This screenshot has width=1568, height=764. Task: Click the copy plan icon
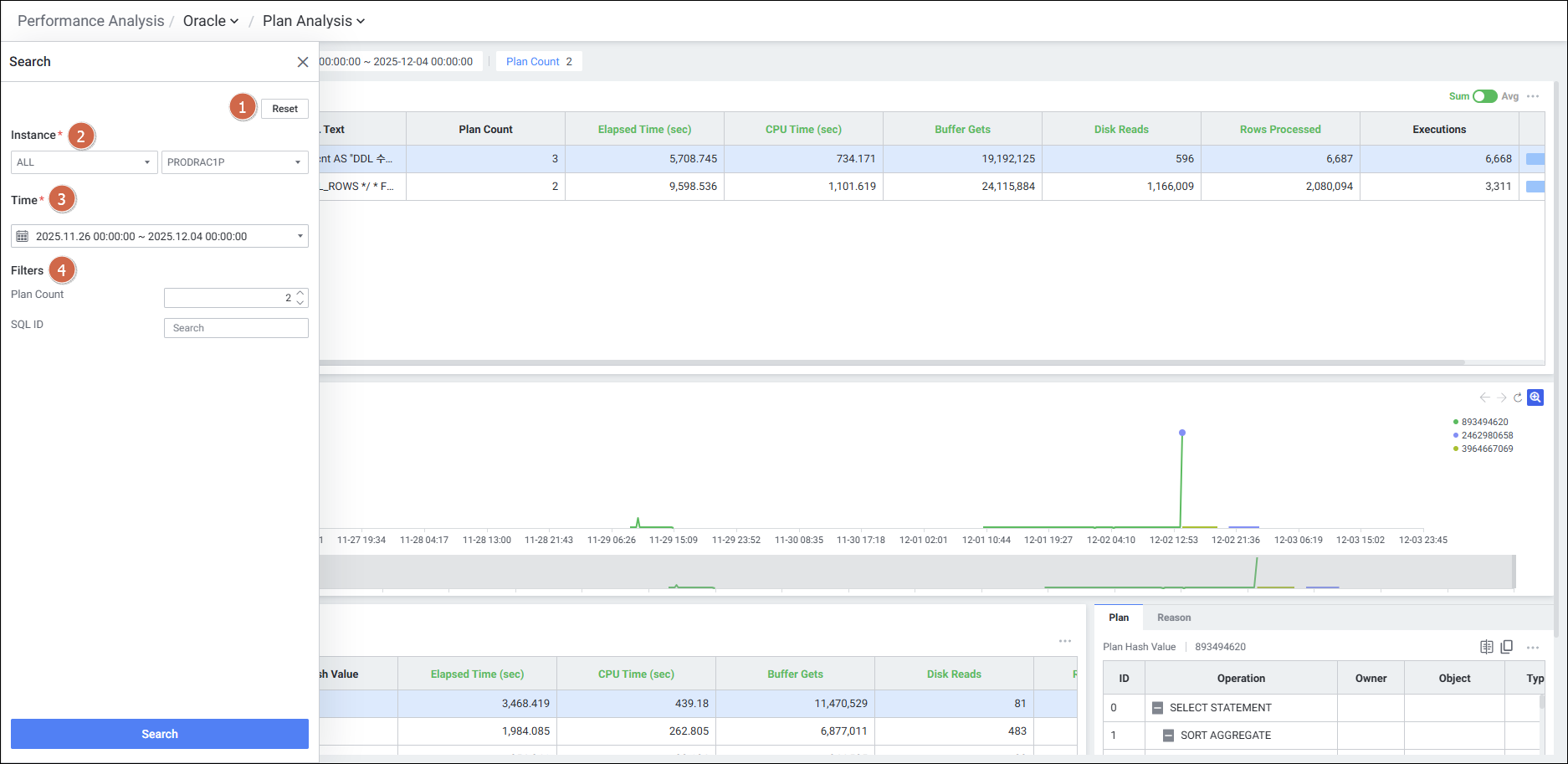click(1507, 647)
